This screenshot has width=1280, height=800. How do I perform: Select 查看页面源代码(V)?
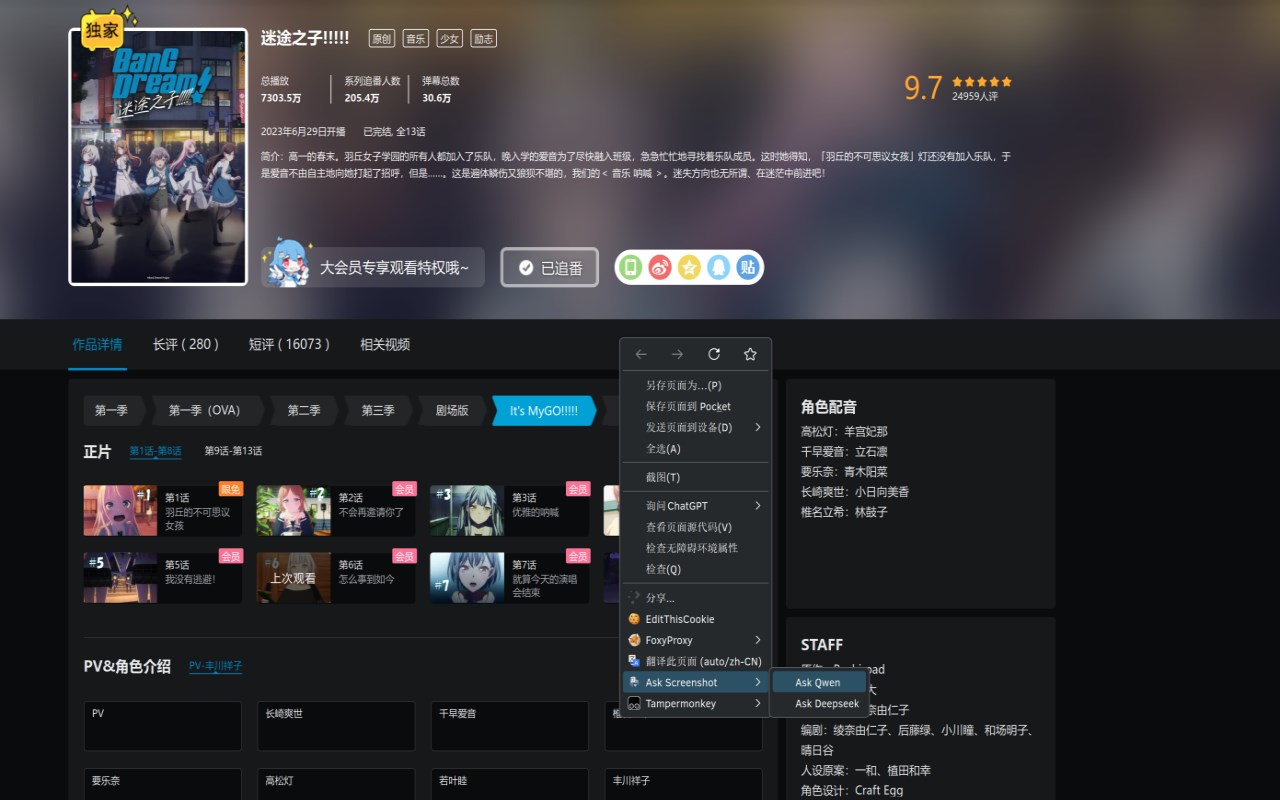[x=696, y=527]
